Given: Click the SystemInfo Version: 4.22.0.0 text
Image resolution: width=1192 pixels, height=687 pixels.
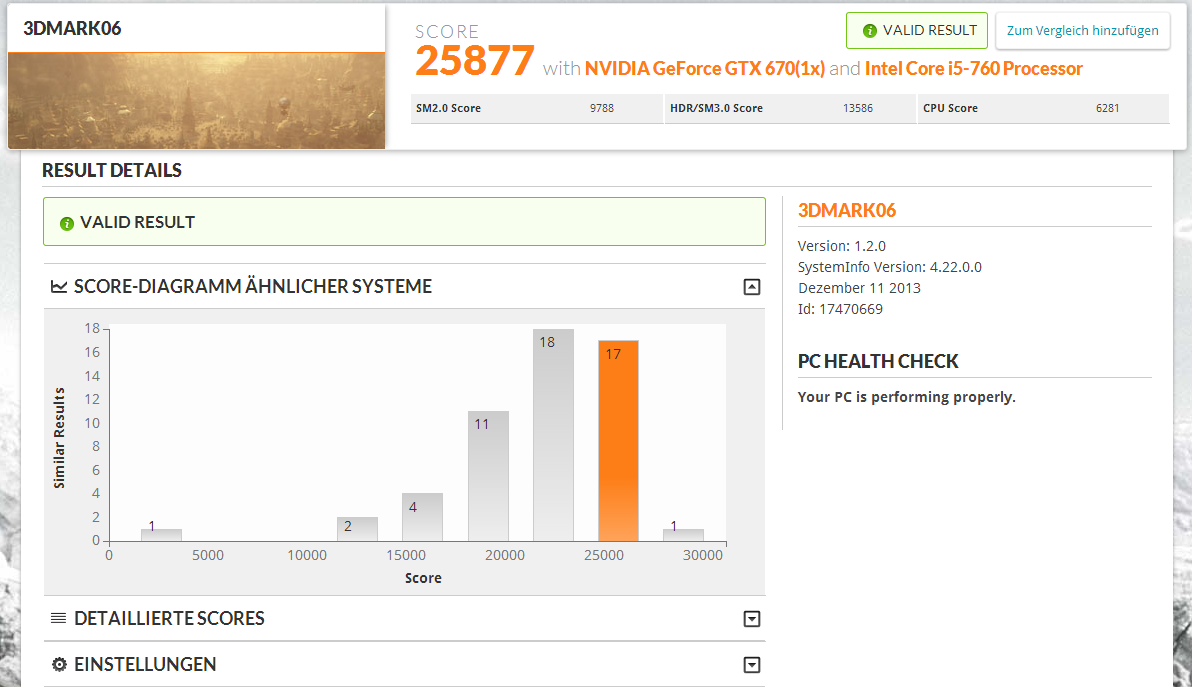Looking at the screenshot, I should click(x=889, y=268).
